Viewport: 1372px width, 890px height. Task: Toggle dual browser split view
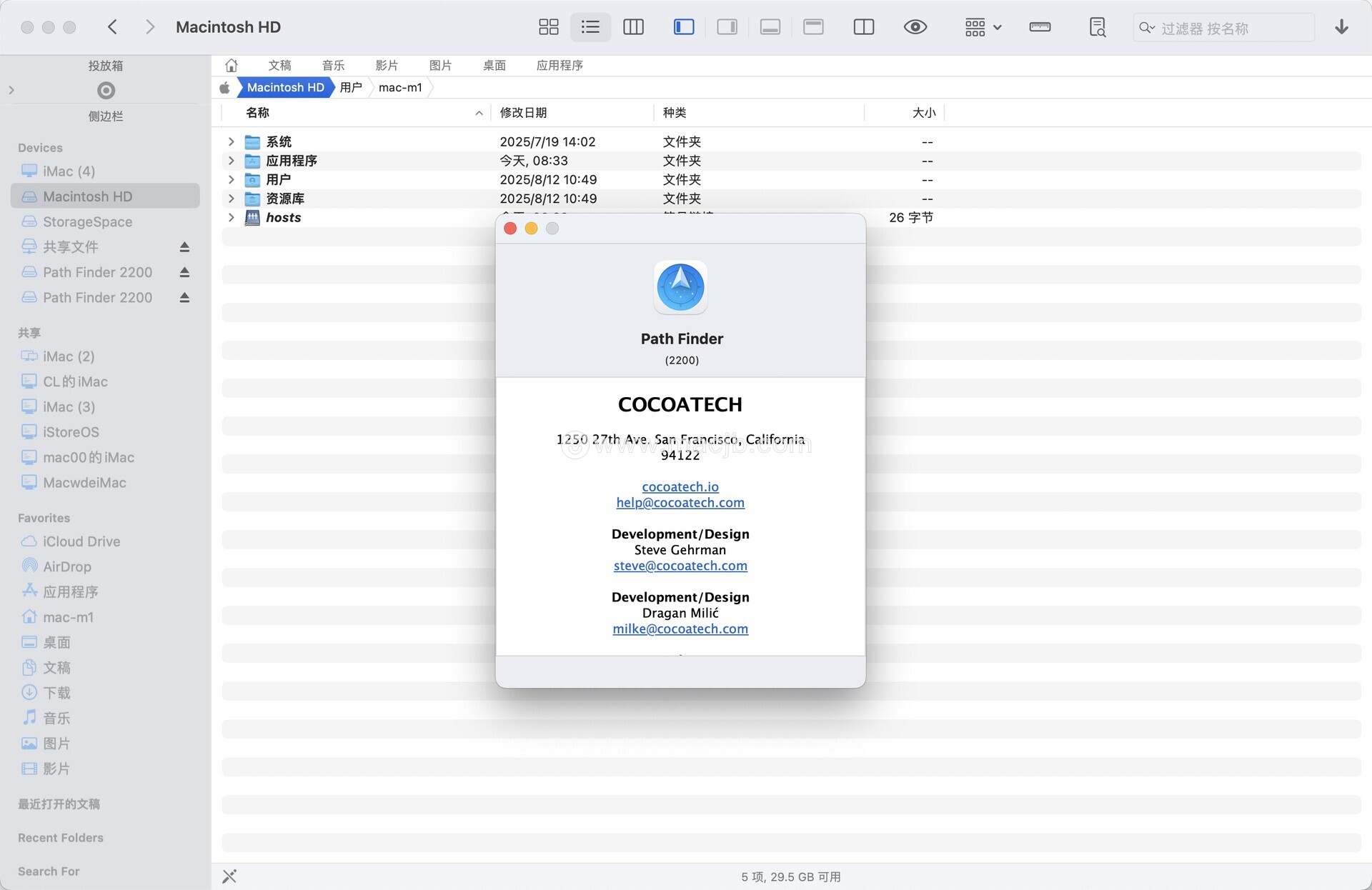point(863,27)
